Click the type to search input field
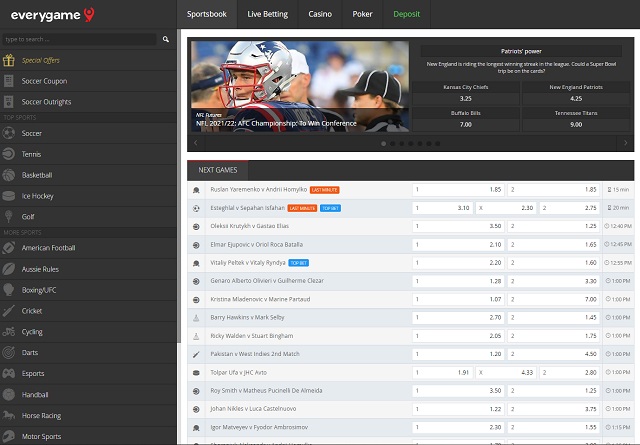Screen dimensions: 640x445 tap(79, 39)
